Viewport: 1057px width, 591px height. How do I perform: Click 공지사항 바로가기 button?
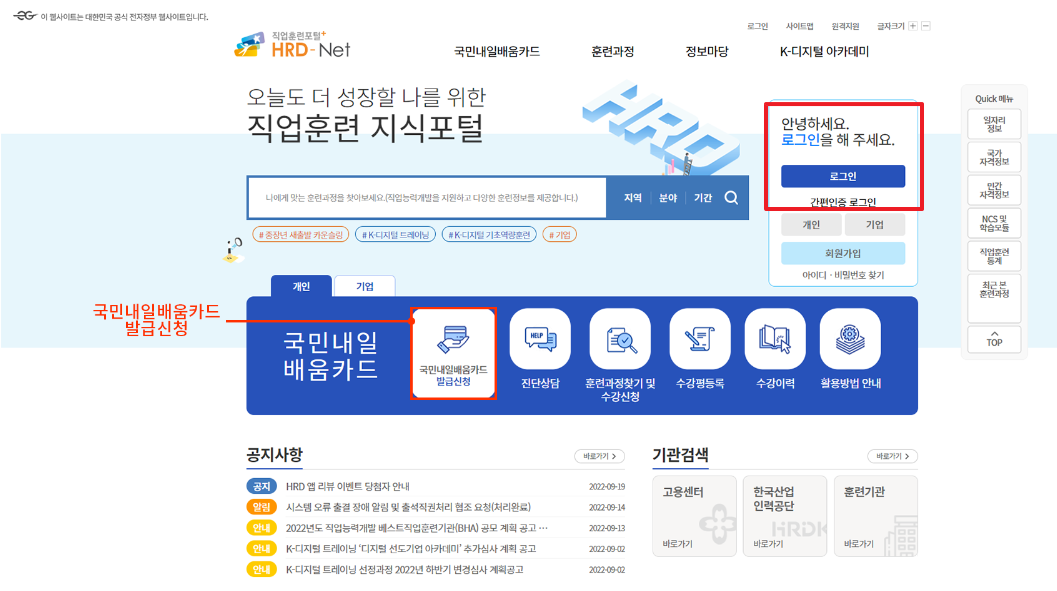tap(600, 456)
